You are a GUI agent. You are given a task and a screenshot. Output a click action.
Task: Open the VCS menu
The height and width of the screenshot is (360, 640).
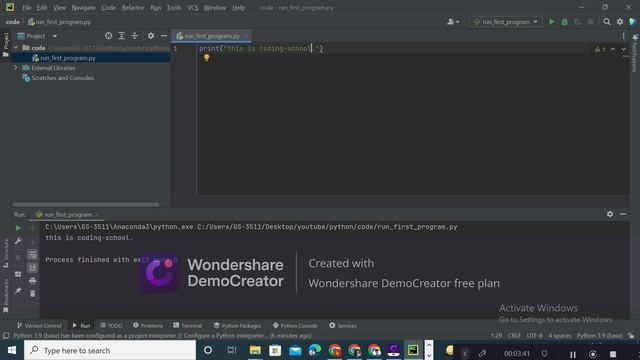193,8
